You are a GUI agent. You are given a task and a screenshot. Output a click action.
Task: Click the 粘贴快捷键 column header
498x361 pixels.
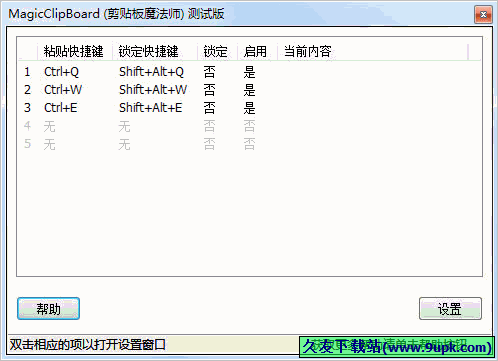point(74,52)
